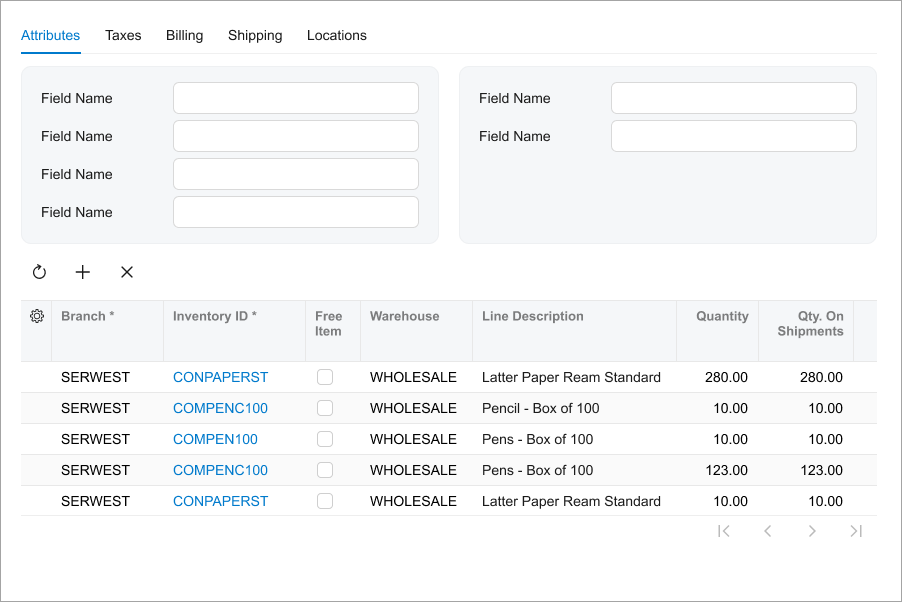Open the Shipping tab

tap(255, 35)
